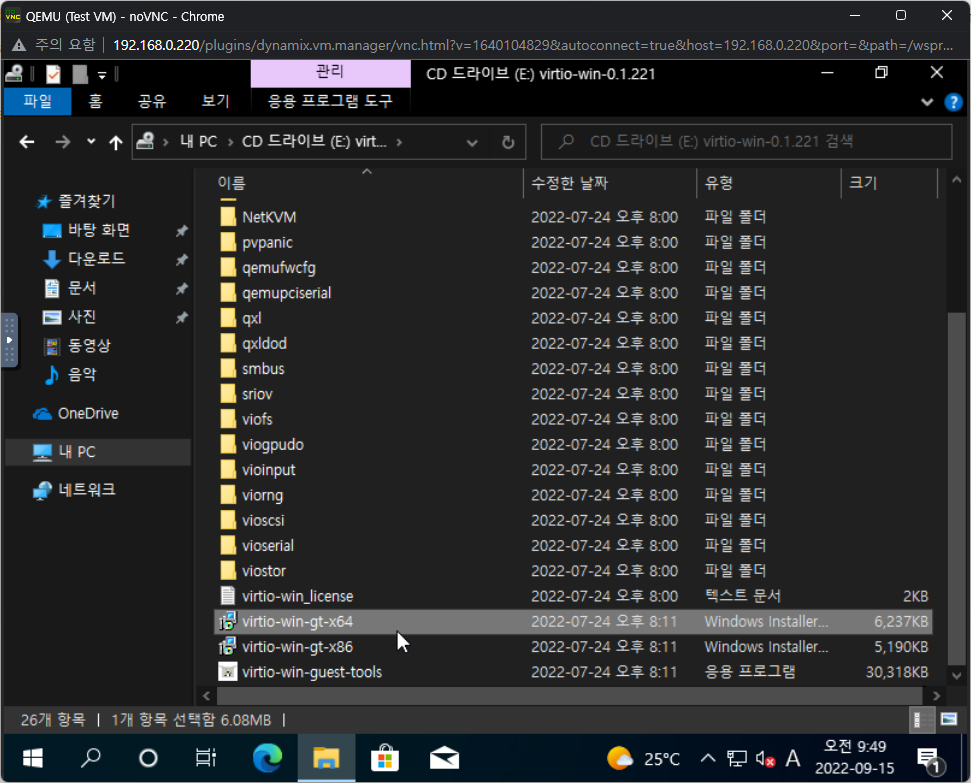The width and height of the screenshot is (971, 783).
Task: Open 다운로드 in the sidebar
Action: coord(96,259)
